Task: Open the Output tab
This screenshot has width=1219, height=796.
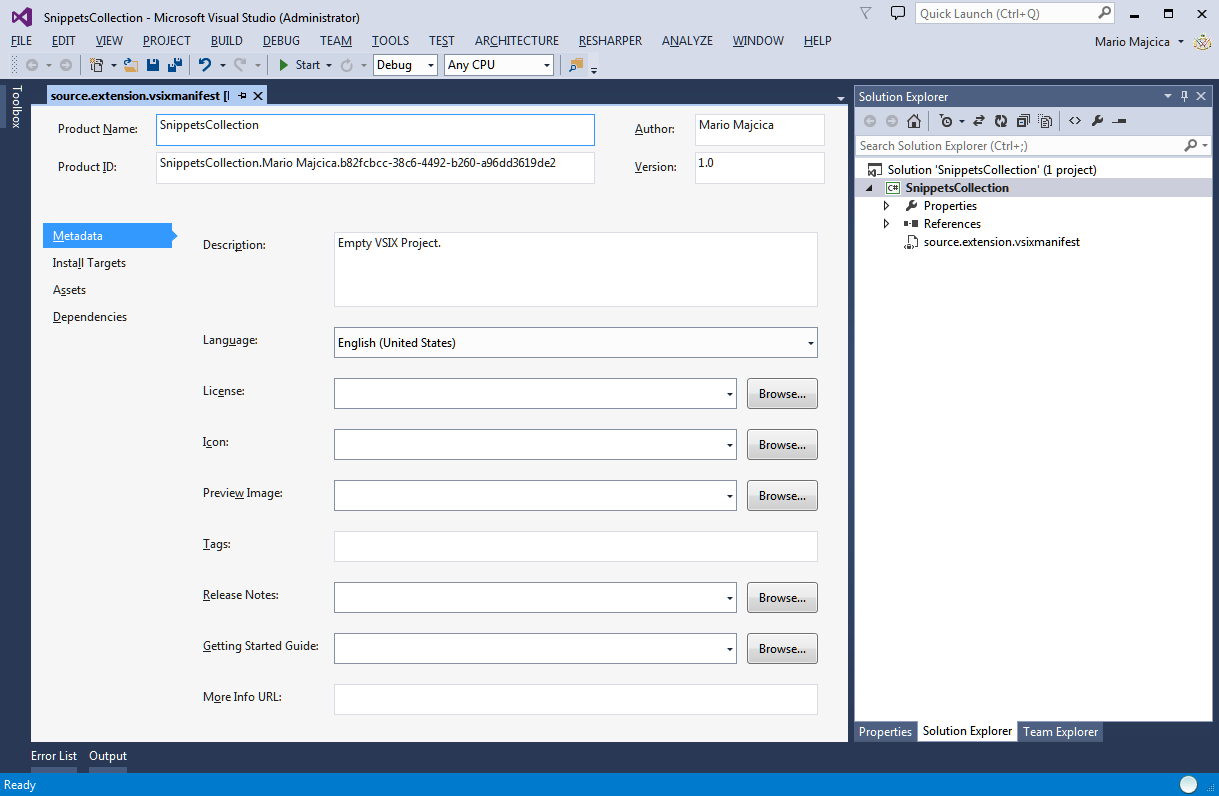Action: 108,756
